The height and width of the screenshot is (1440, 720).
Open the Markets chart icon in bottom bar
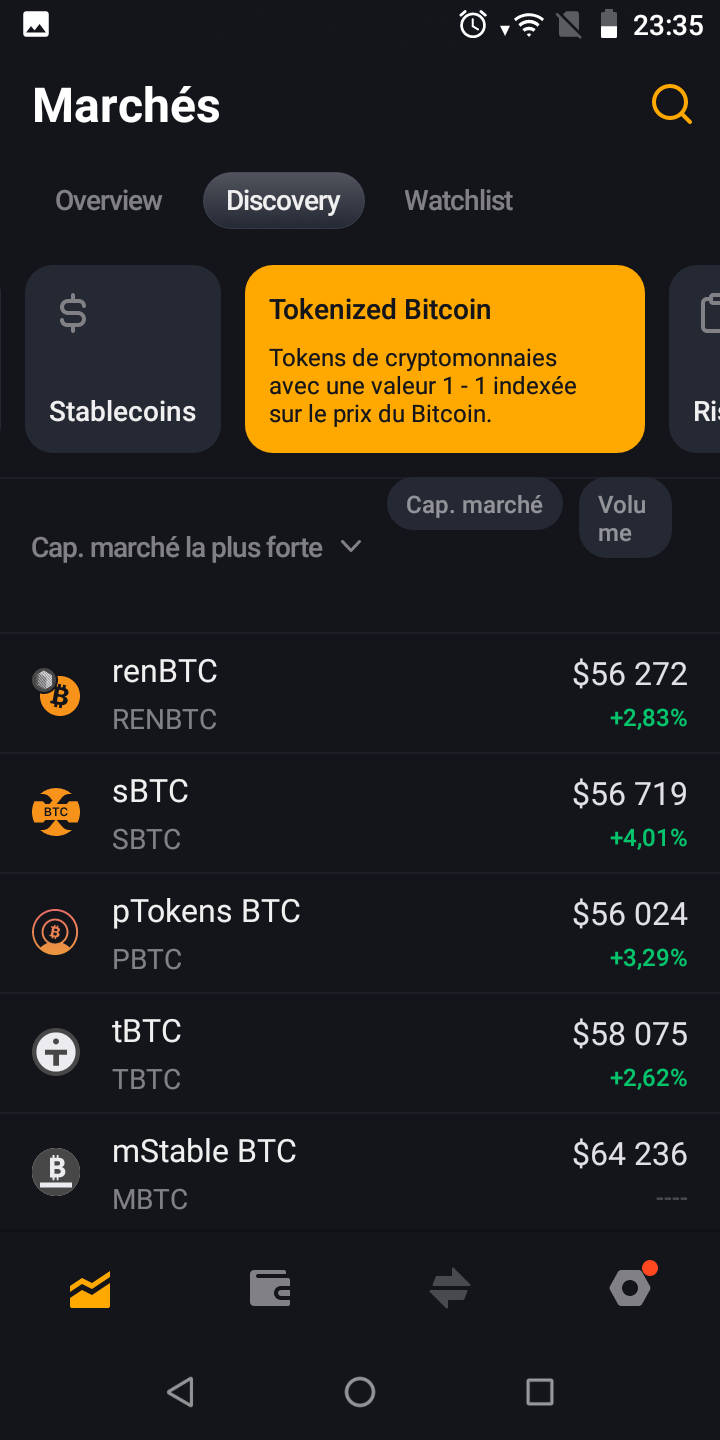pyautogui.click(x=90, y=1289)
